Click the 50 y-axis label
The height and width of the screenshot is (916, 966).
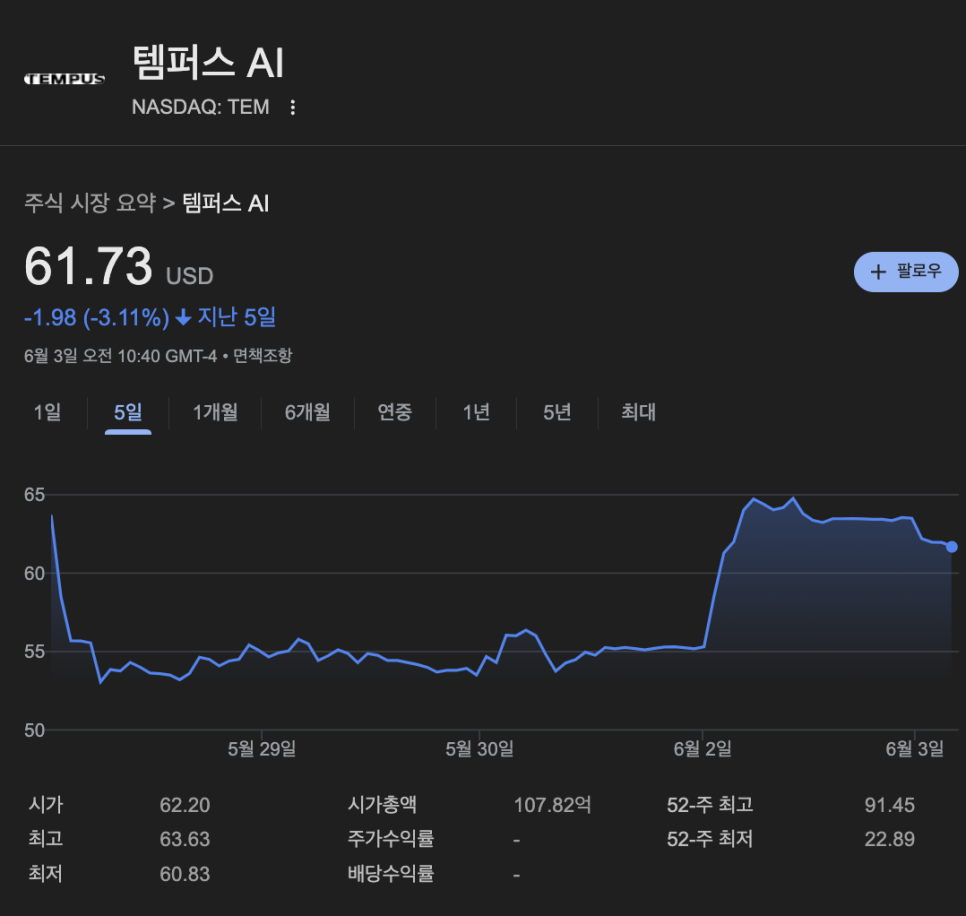point(34,731)
